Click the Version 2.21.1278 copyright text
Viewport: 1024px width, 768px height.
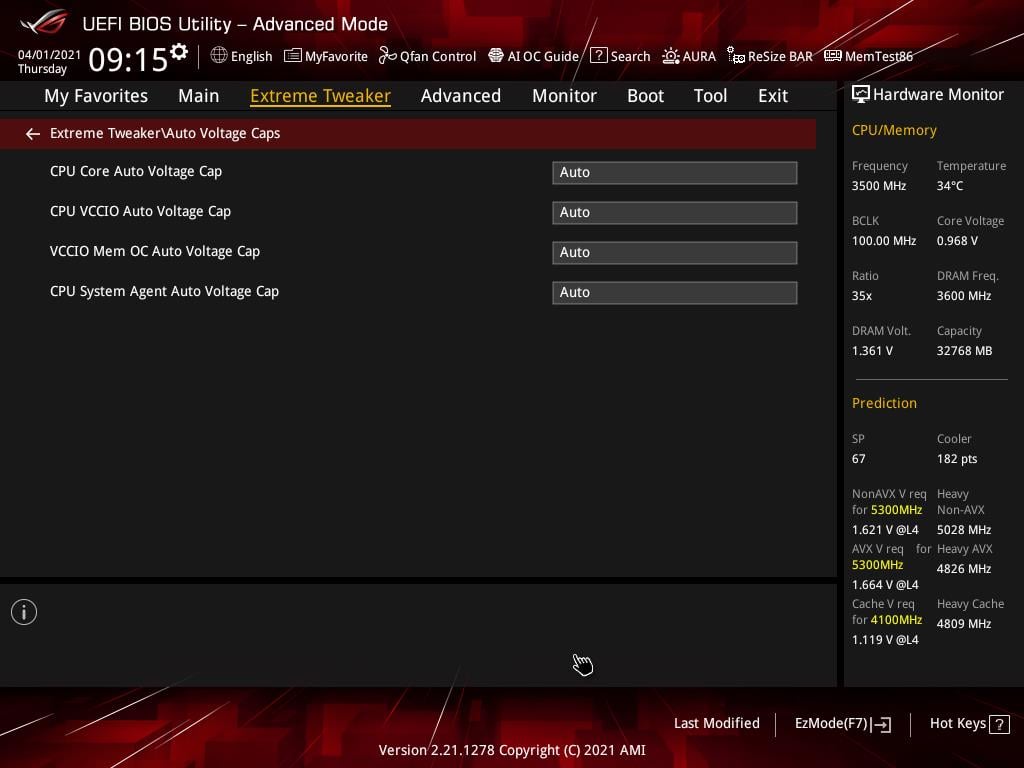pyautogui.click(x=512, y=750)
